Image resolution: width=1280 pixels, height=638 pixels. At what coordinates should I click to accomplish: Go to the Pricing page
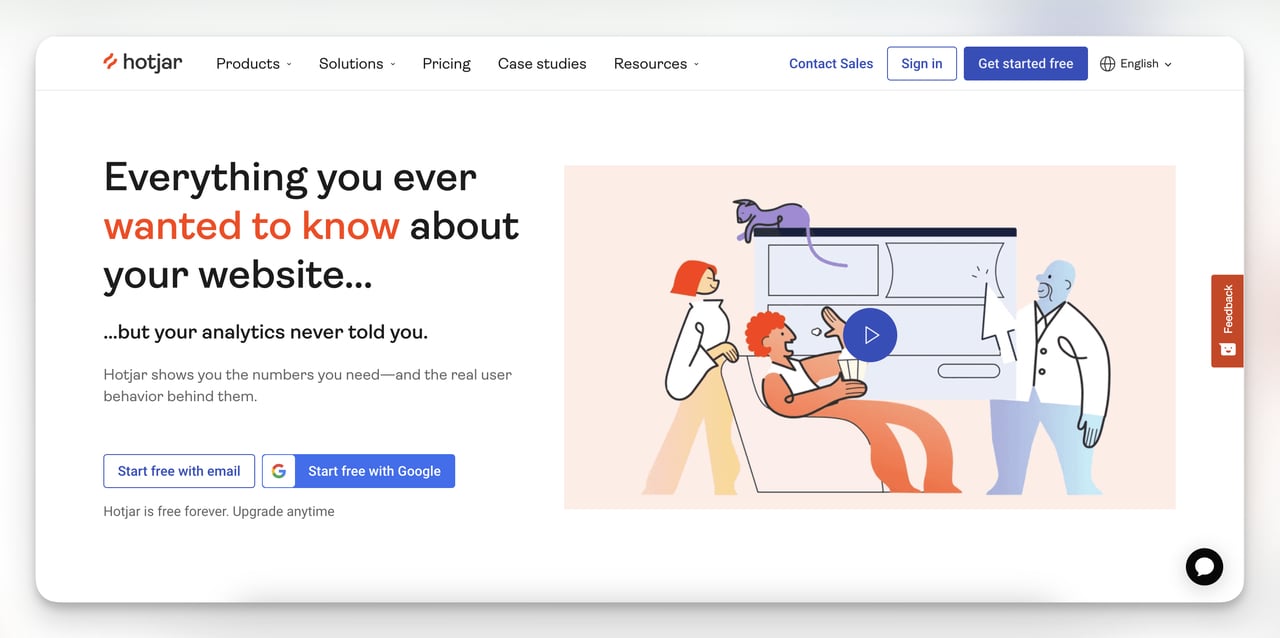click(x=446, y=63)
